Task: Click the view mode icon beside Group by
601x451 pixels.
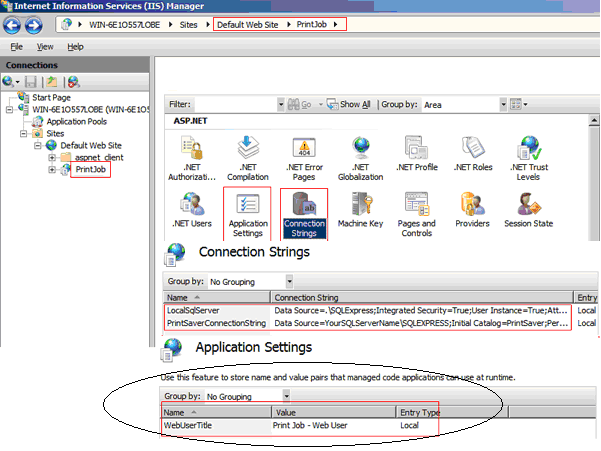Action: click(x=516, y=104)
